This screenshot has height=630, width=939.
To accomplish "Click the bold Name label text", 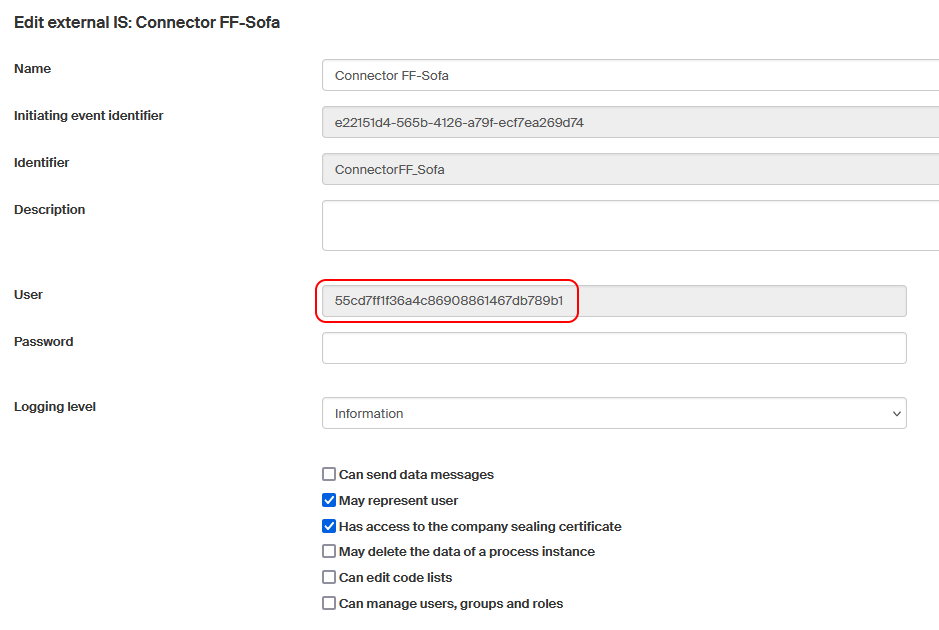I will click(x=32, y=69).
